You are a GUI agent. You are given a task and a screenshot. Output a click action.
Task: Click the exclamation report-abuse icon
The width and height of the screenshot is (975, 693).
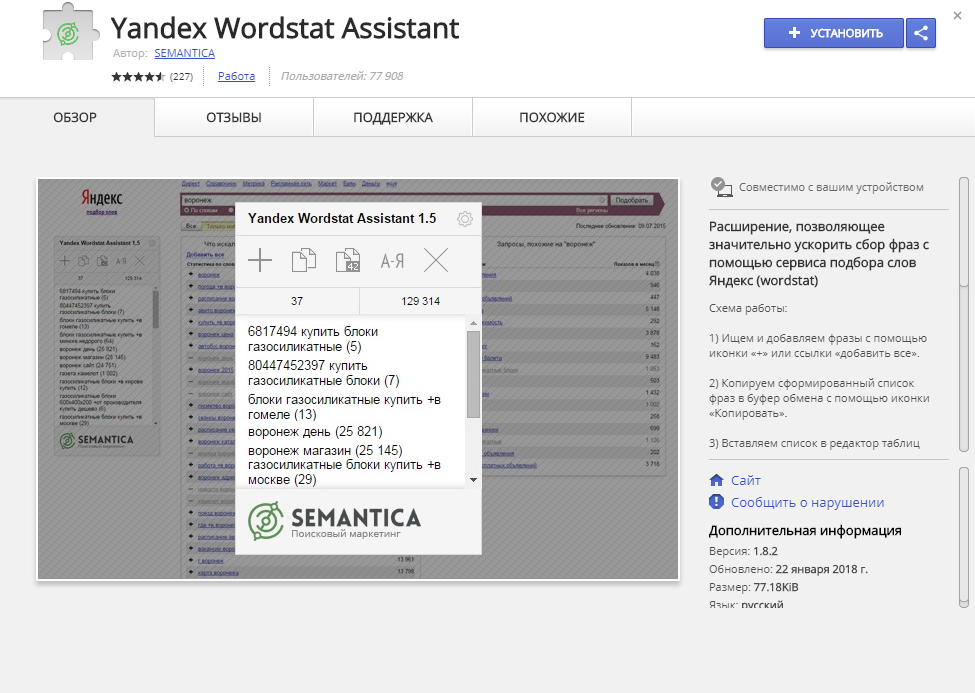(x=716, y=501)
